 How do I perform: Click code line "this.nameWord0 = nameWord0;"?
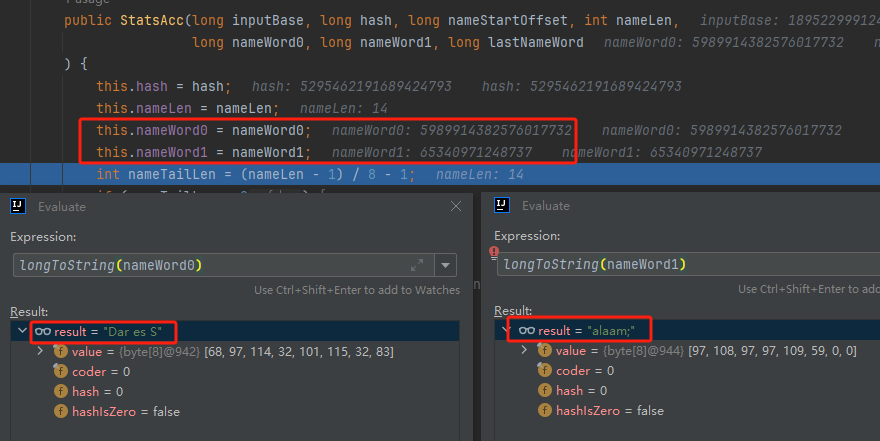pyautogui.click(x=203, y=130)
